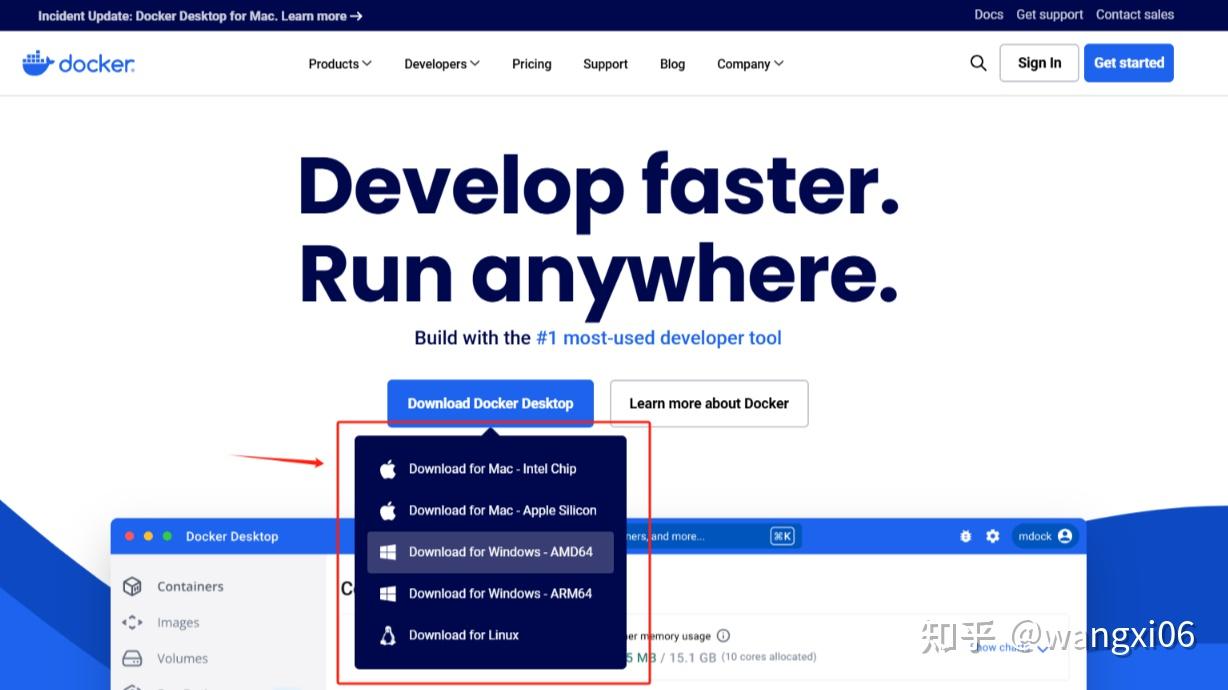The image size is (1228, 690).
Task: Open the Containers panel in Docker Desktop
Action: click(x=189, y=586)
